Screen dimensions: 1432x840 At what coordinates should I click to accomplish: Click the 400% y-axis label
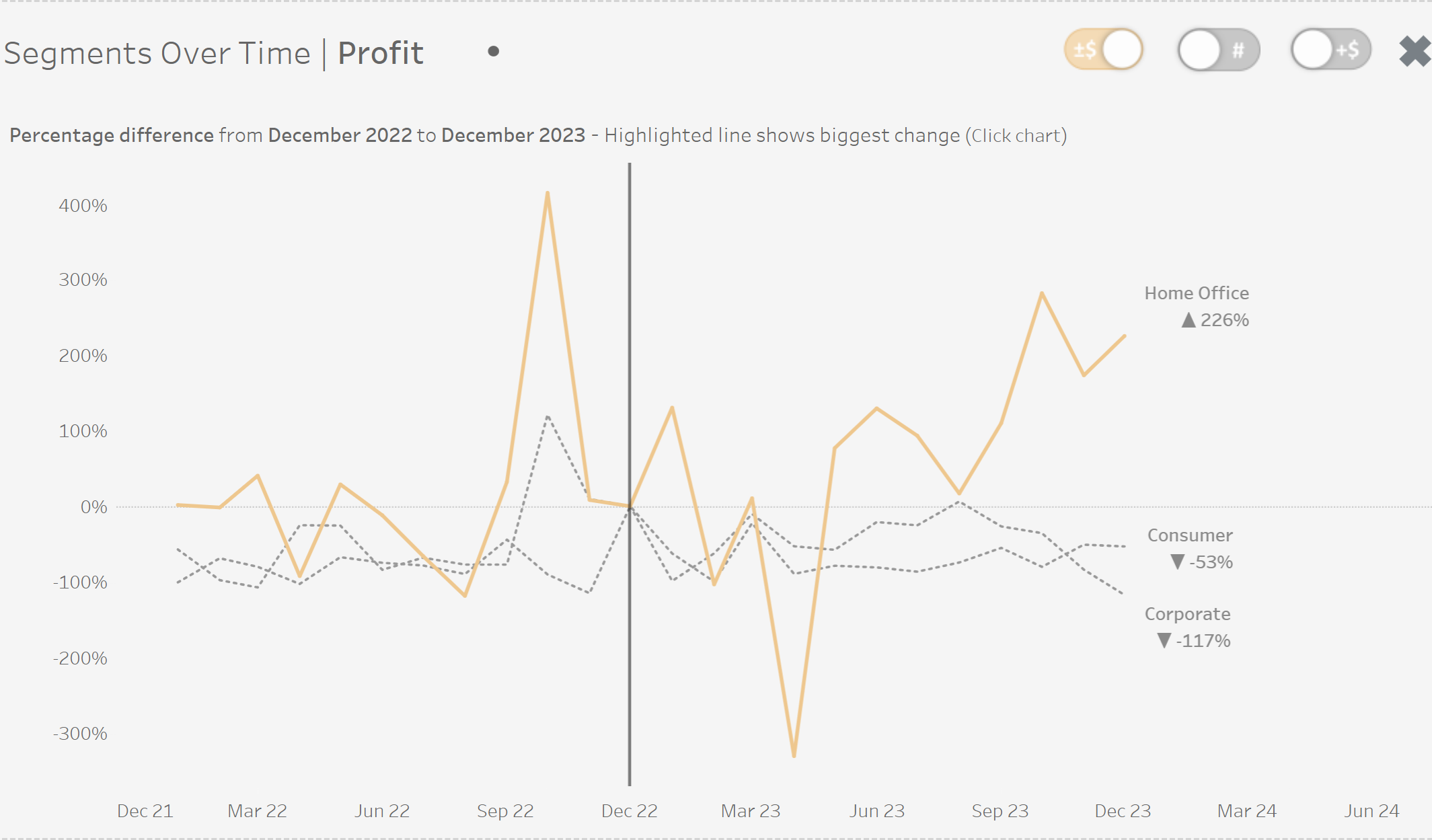point(83,206)
